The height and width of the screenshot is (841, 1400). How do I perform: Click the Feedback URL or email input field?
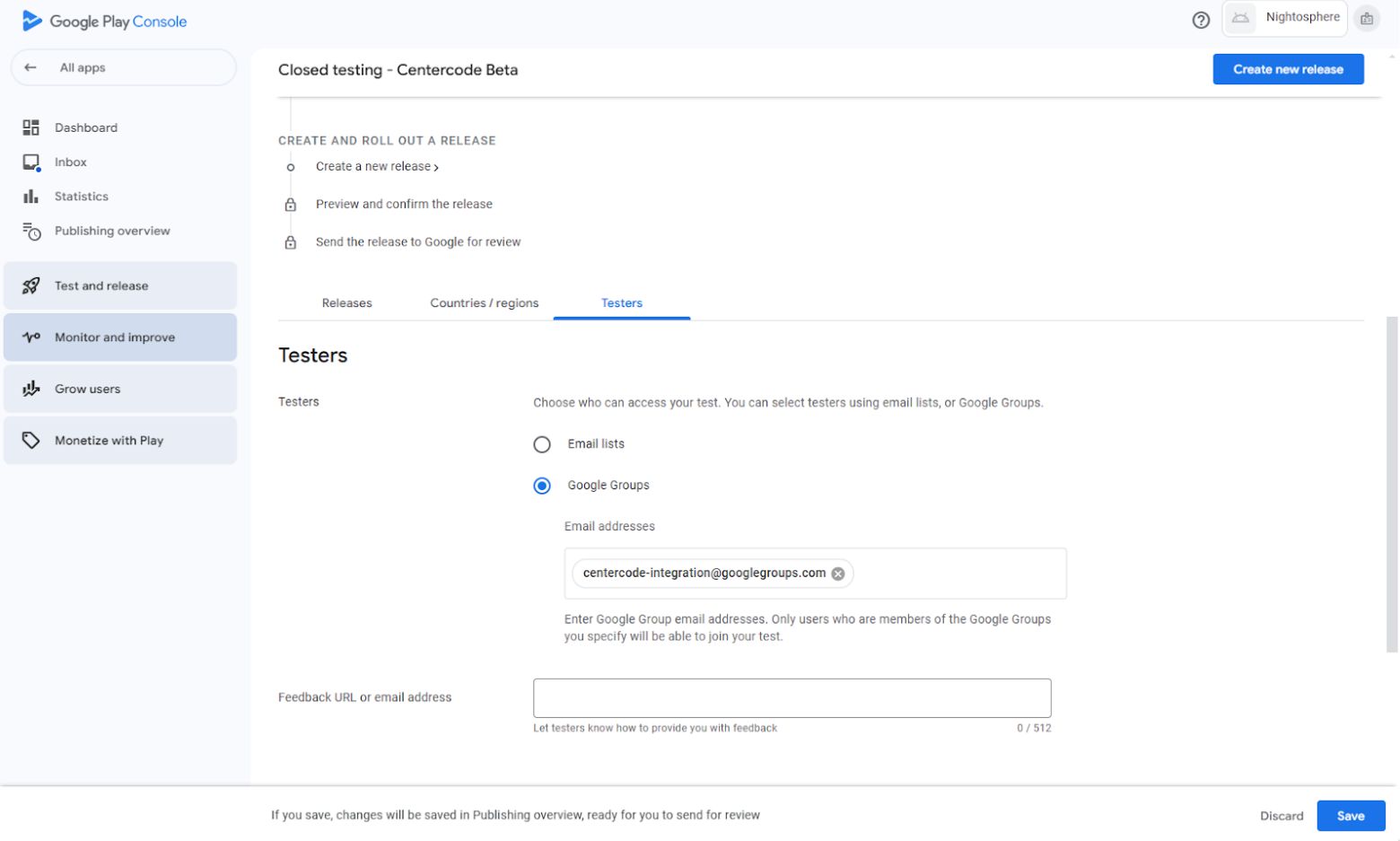pos(792,698)
